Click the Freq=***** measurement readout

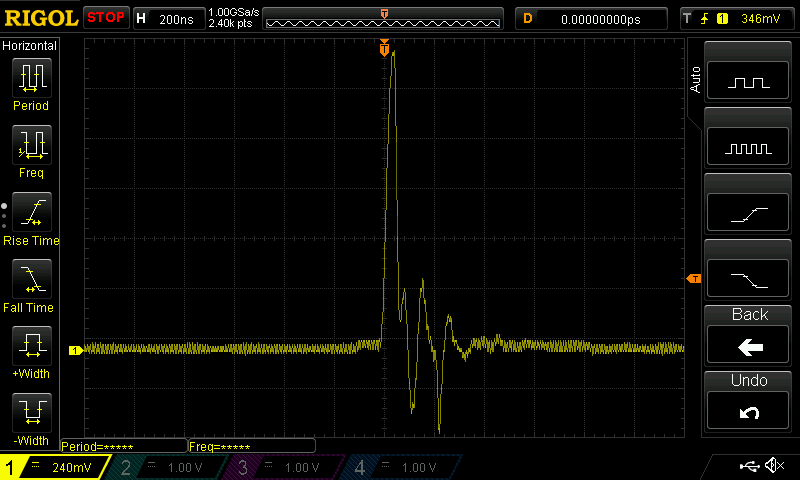(252, 446)
